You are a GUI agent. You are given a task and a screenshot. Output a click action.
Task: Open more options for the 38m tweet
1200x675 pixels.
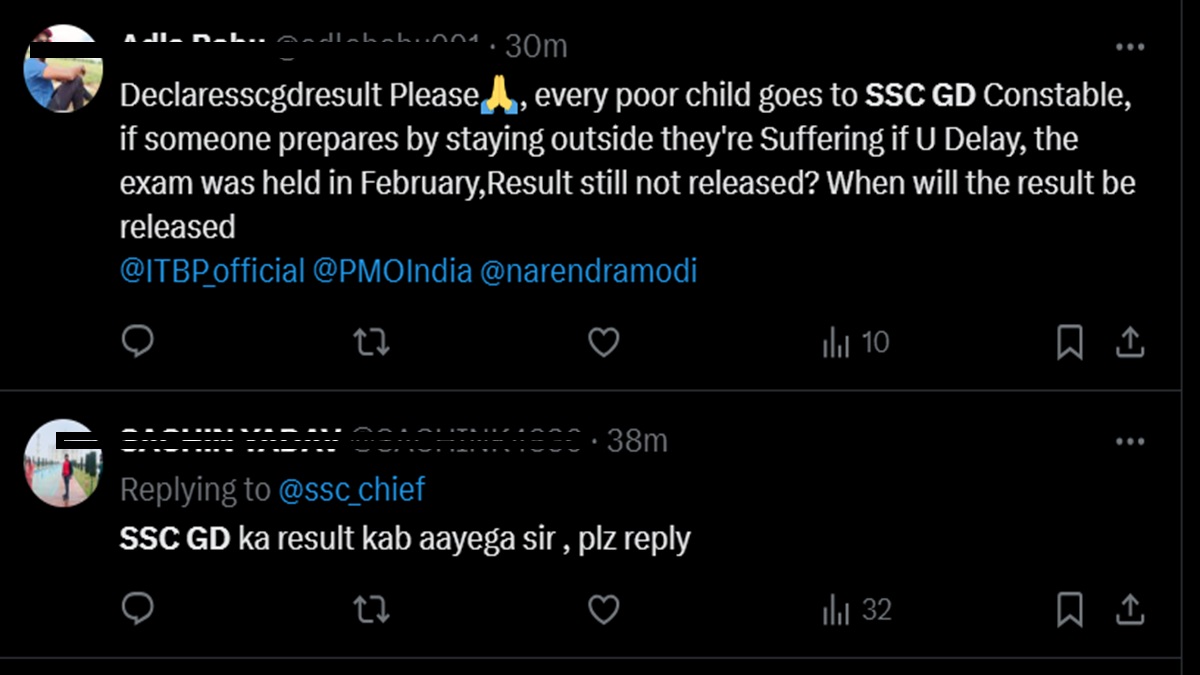(1129, 441)
